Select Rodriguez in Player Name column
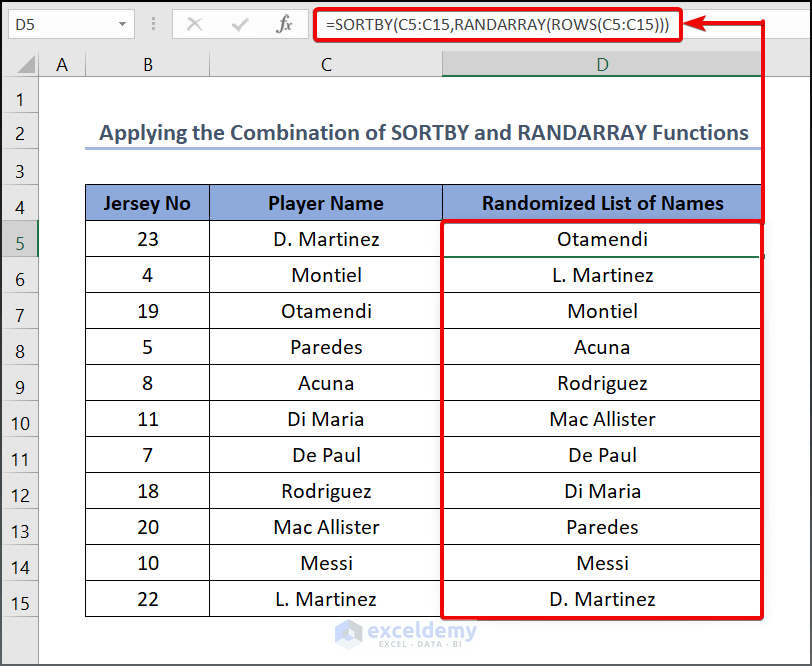The height and width of the screenshot is (666, 812). (x=326, y=491)
